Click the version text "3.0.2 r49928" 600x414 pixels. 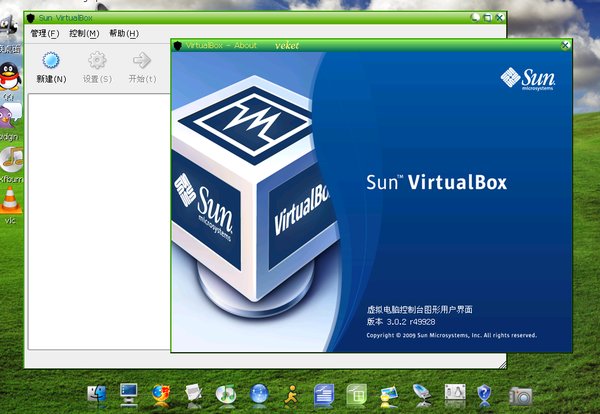click(411, 322)
